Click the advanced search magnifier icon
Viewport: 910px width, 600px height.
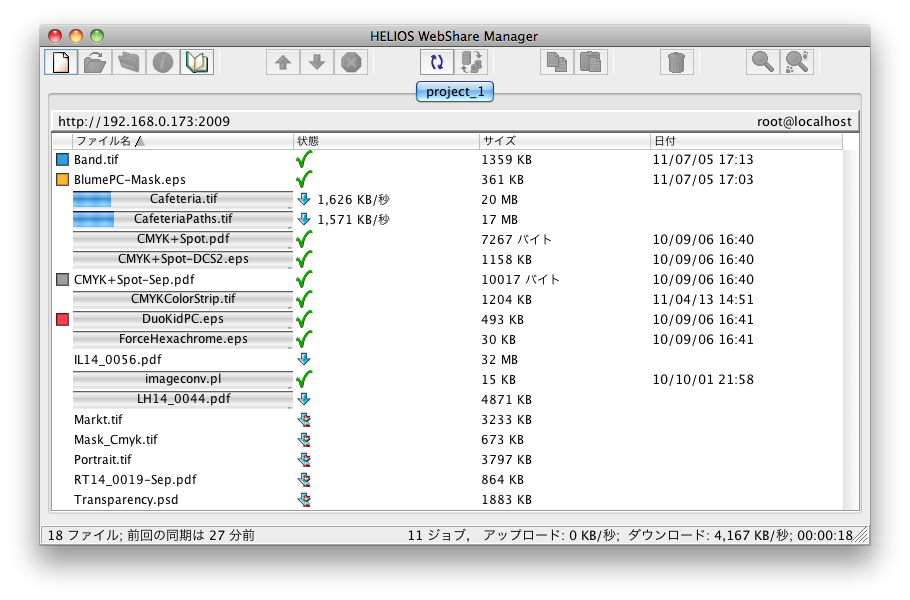coord(797,62)
